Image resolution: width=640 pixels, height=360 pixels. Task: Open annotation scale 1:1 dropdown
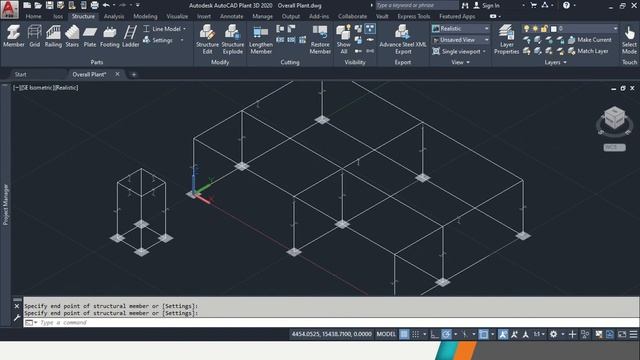pyautogui.click(x=539, y=334)
